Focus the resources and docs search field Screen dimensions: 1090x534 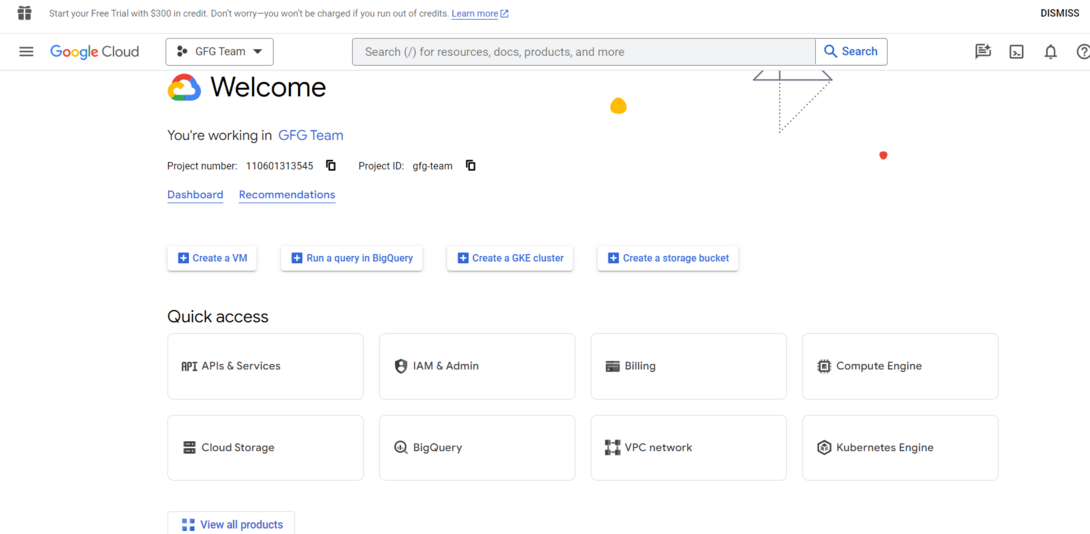coord(584,51)
